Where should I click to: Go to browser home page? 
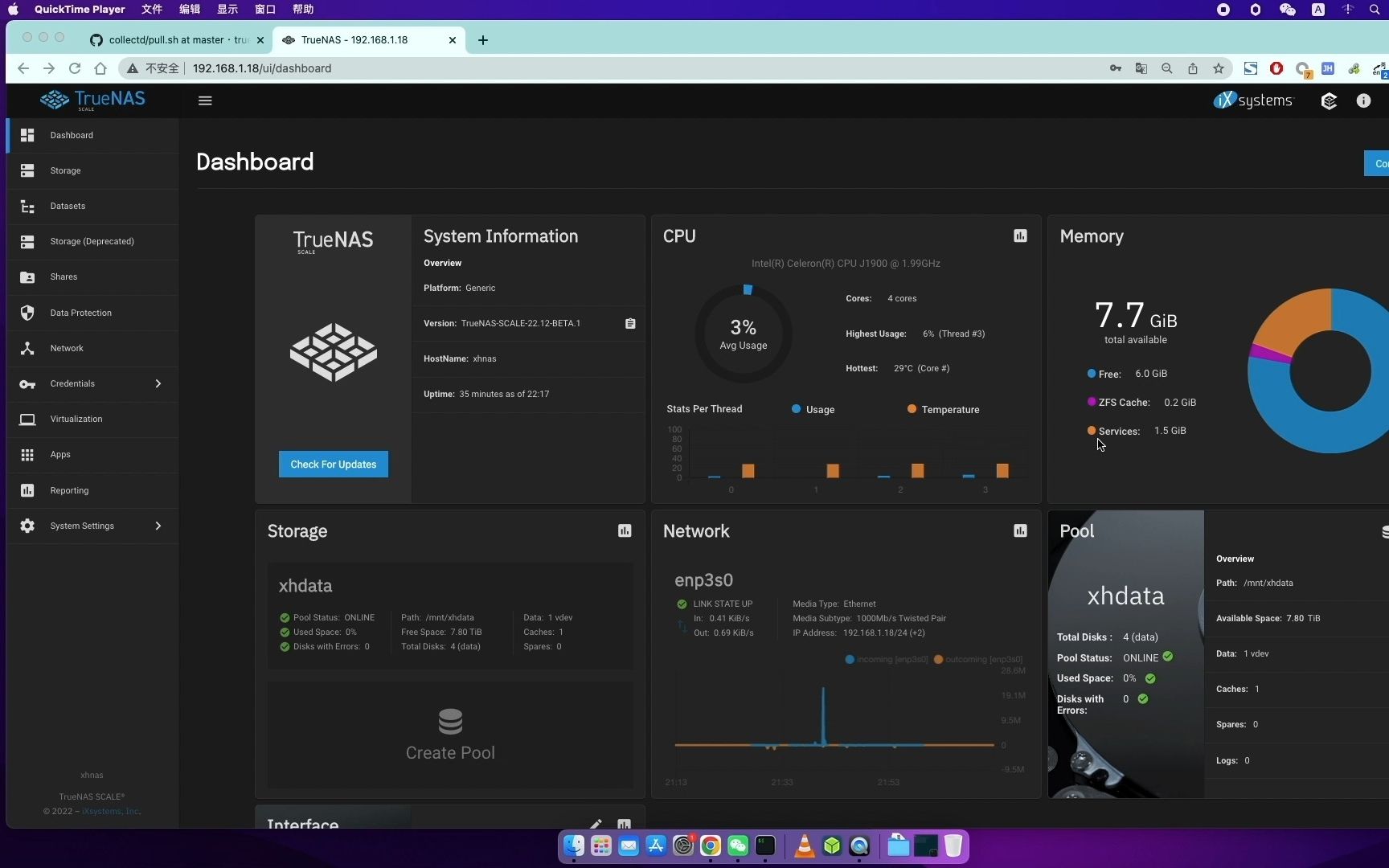(100, 68)
